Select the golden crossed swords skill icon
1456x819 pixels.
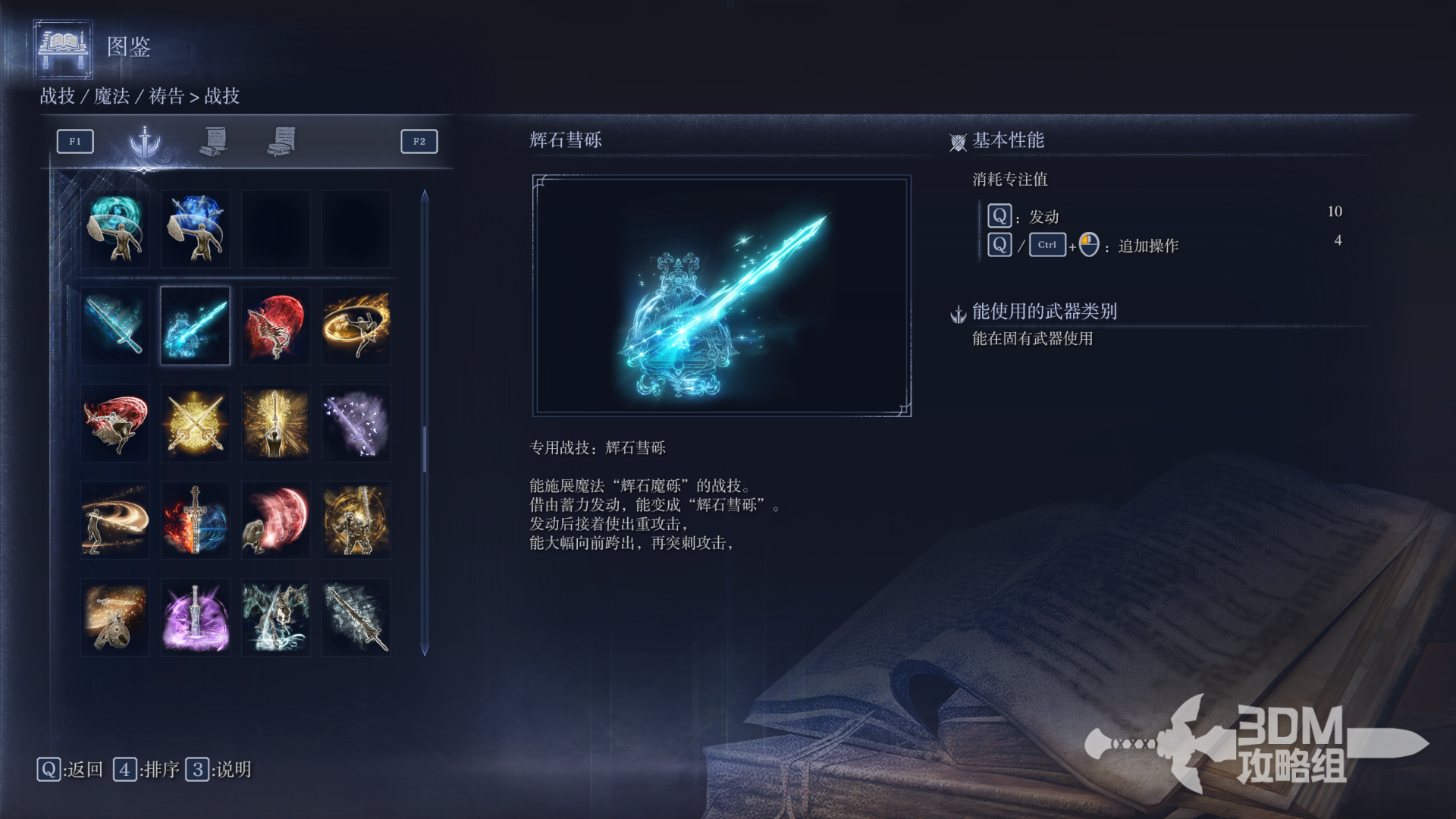196,423
